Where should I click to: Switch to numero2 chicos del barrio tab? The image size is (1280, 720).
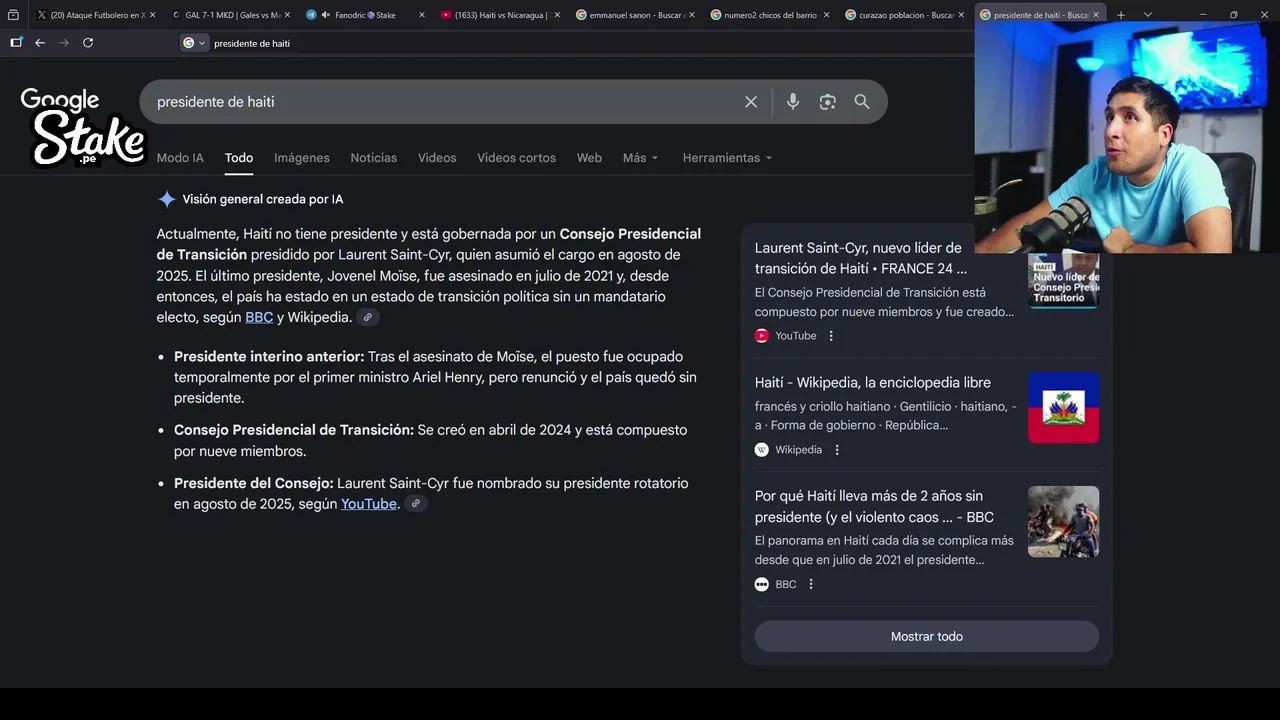[x=770, y=15]
